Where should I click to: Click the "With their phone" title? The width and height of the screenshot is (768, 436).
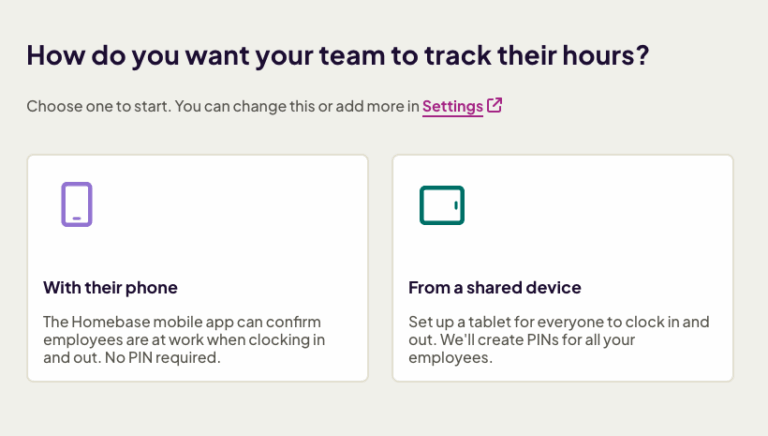click(x=110, y=288)
